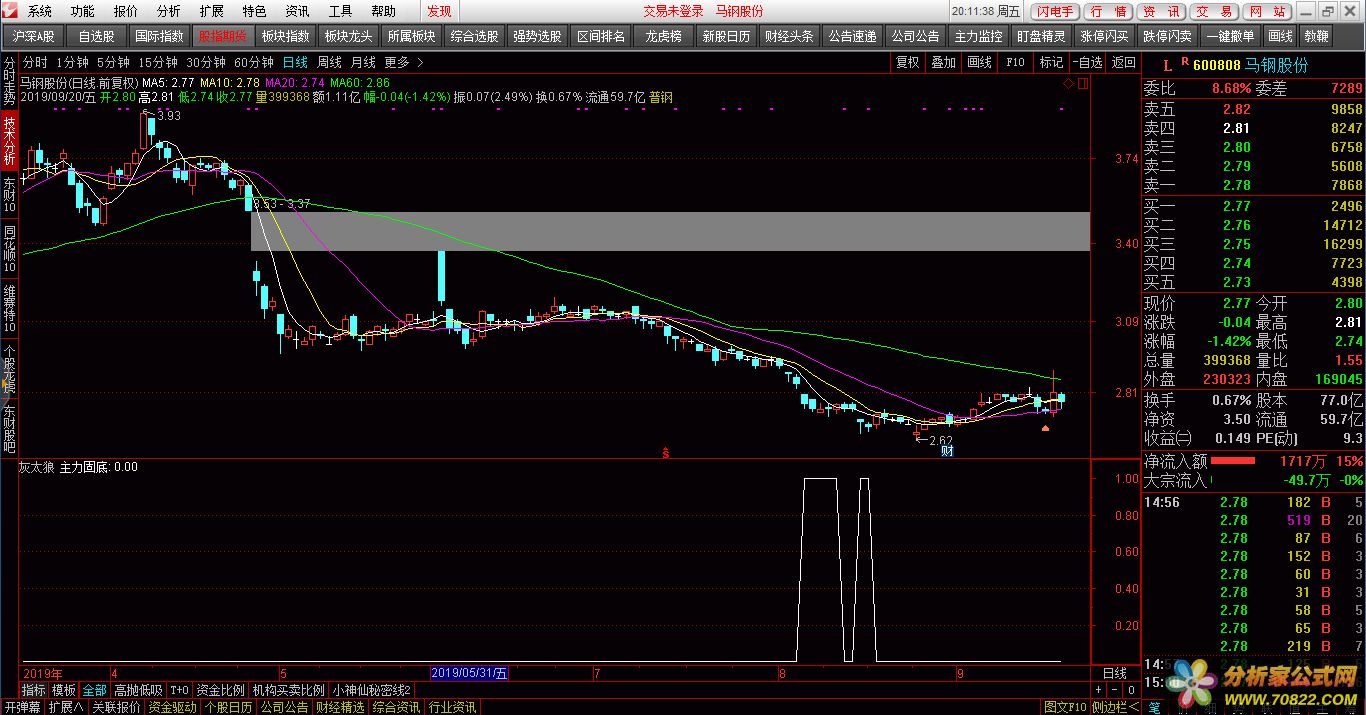Click the 笔 icon in status bar
Viewport: 1366px width, 715px height.
click(1155, 707)
